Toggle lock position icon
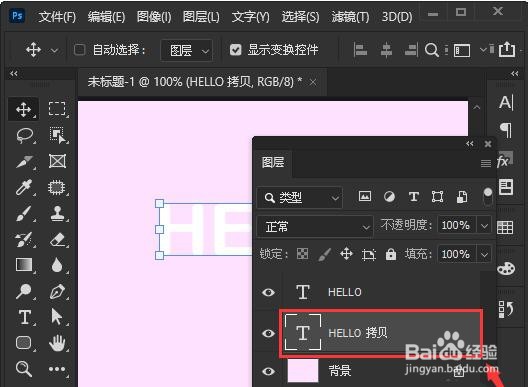Image resolution: width=528 pixels, height=387 pixels. (346, 254)
